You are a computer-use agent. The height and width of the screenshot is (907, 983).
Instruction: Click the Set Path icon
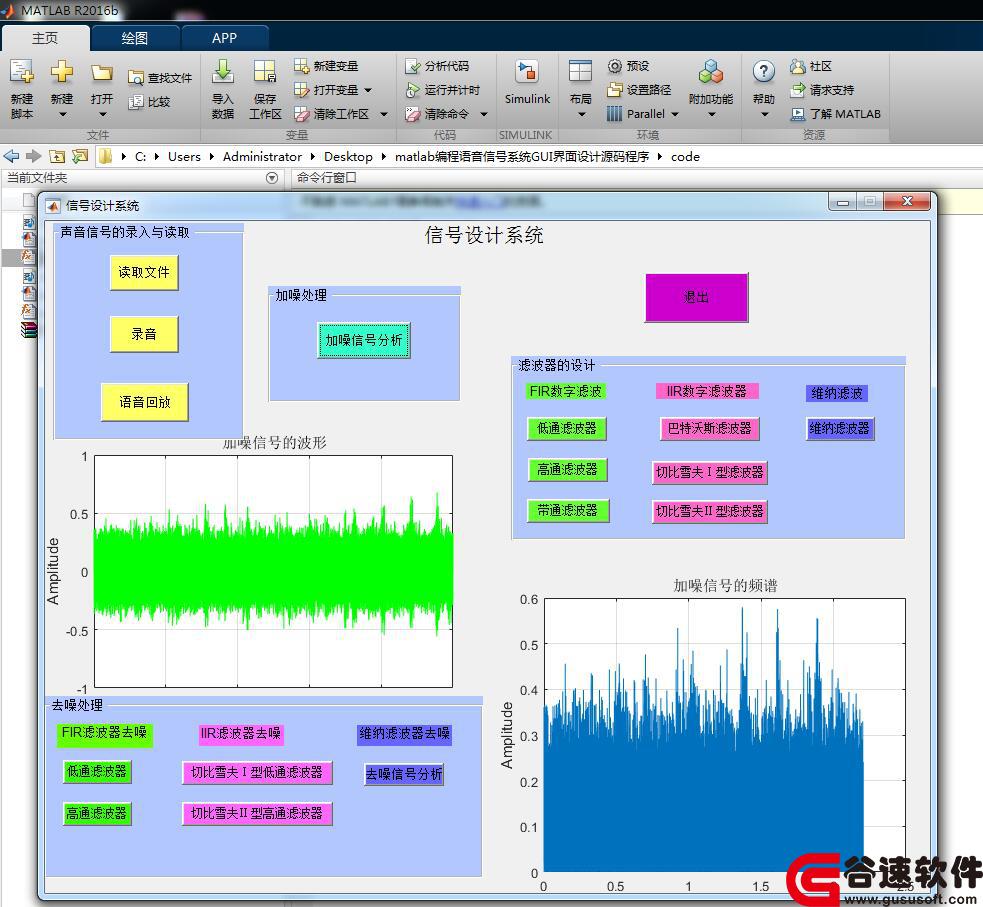[614, 90]
